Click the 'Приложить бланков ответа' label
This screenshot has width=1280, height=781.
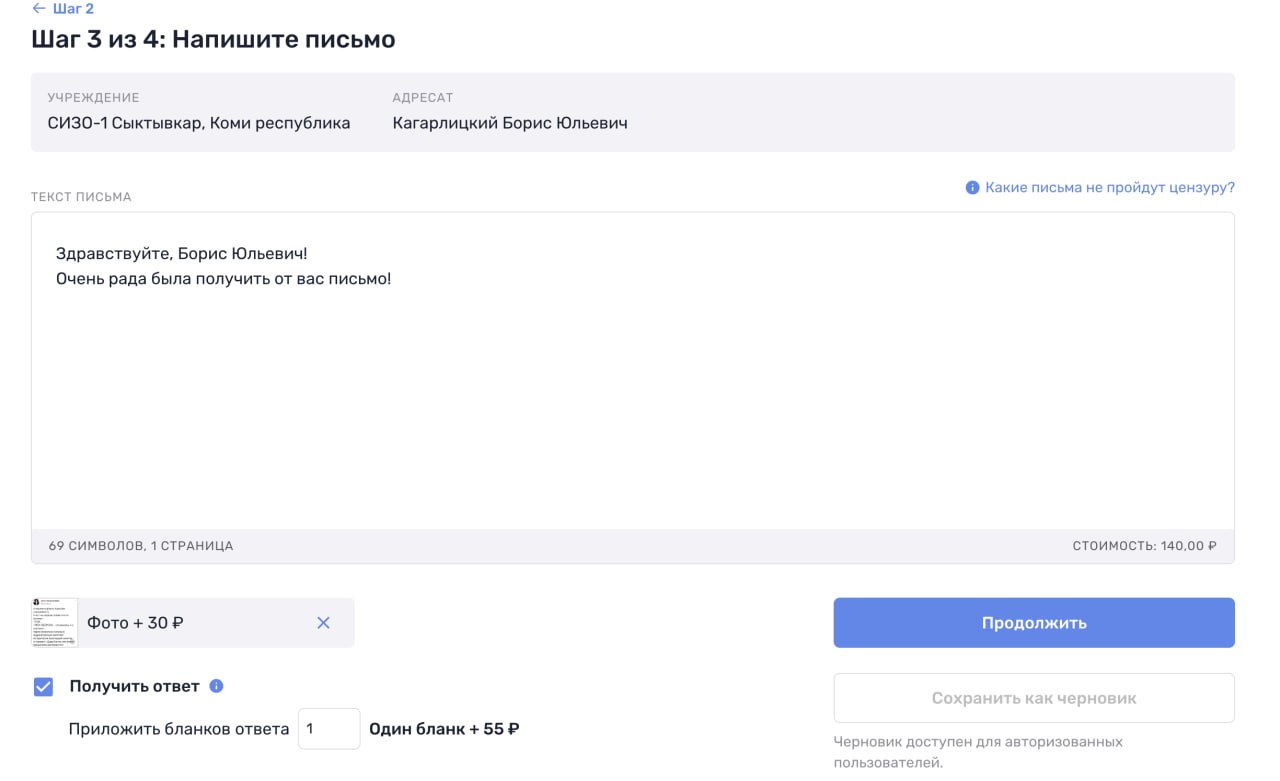point(179,729)
